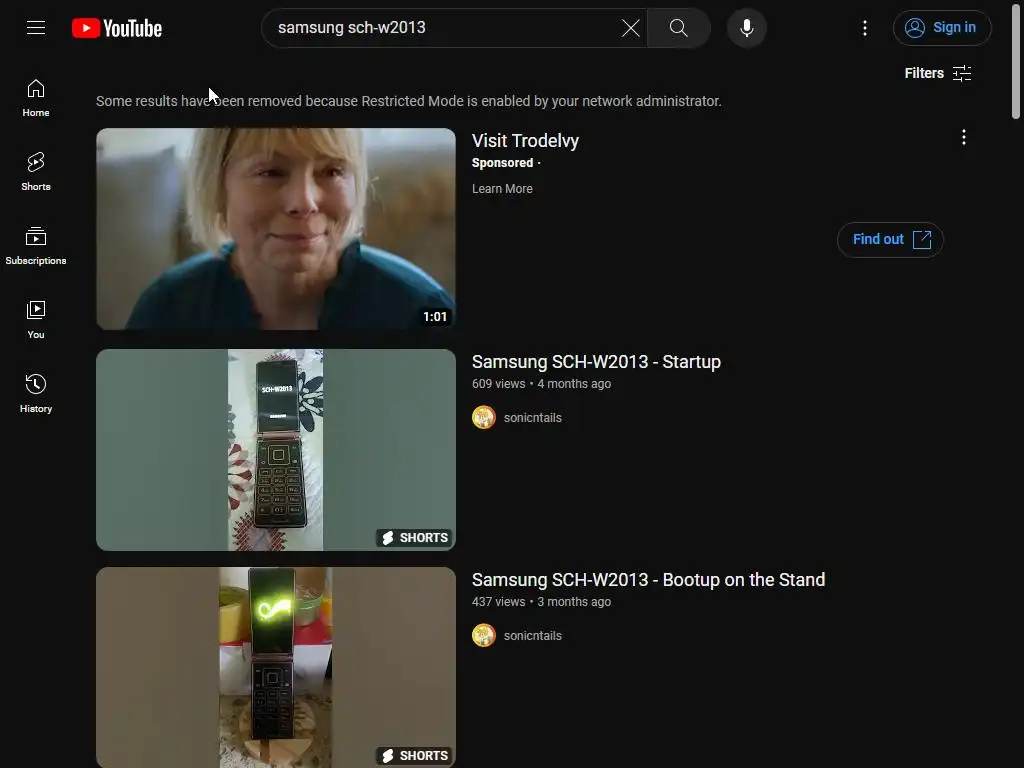Click '609 views • 4 months ago' text

point(541,384)
